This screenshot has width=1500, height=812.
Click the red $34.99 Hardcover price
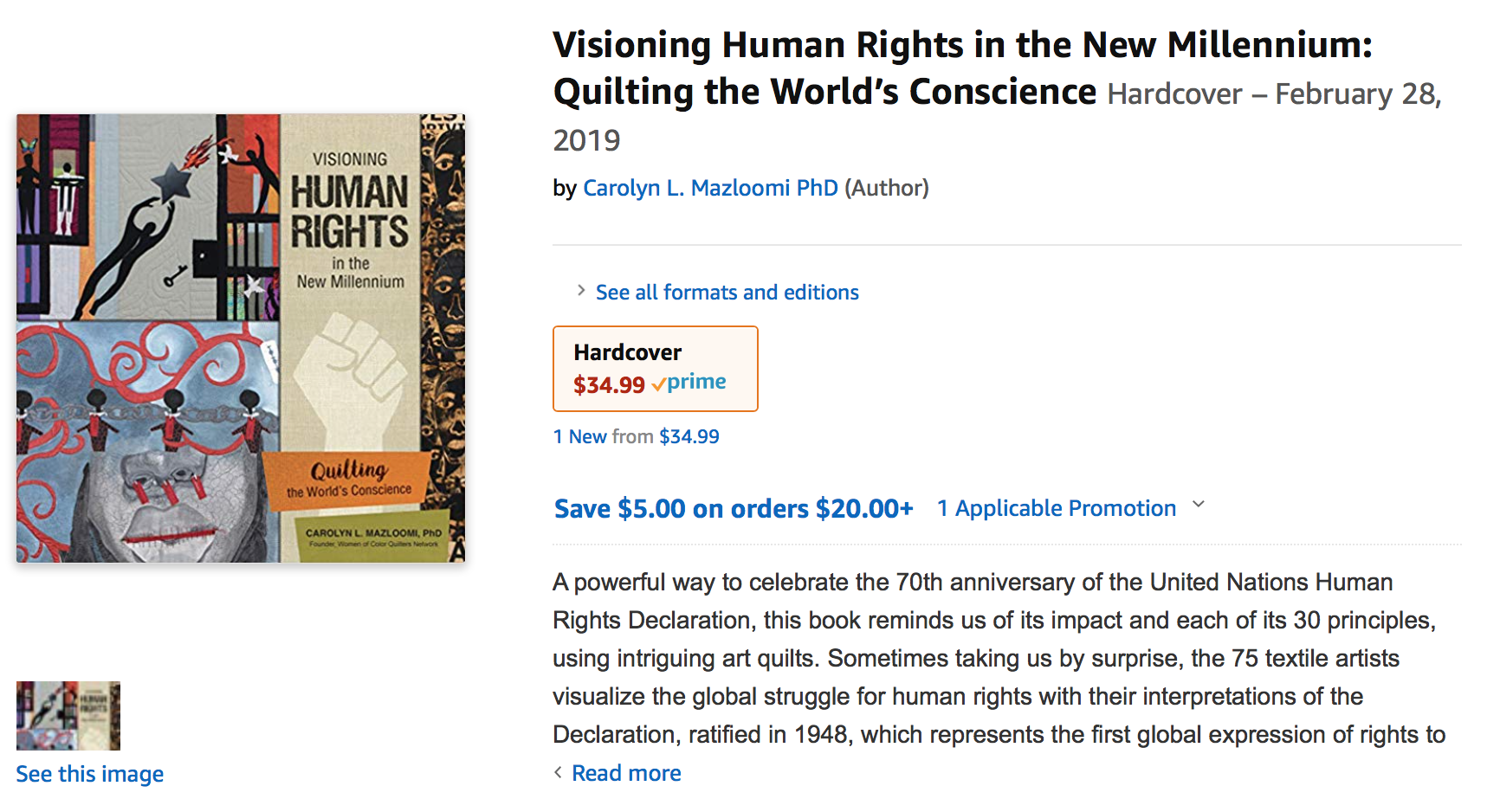tap(609, 385)
